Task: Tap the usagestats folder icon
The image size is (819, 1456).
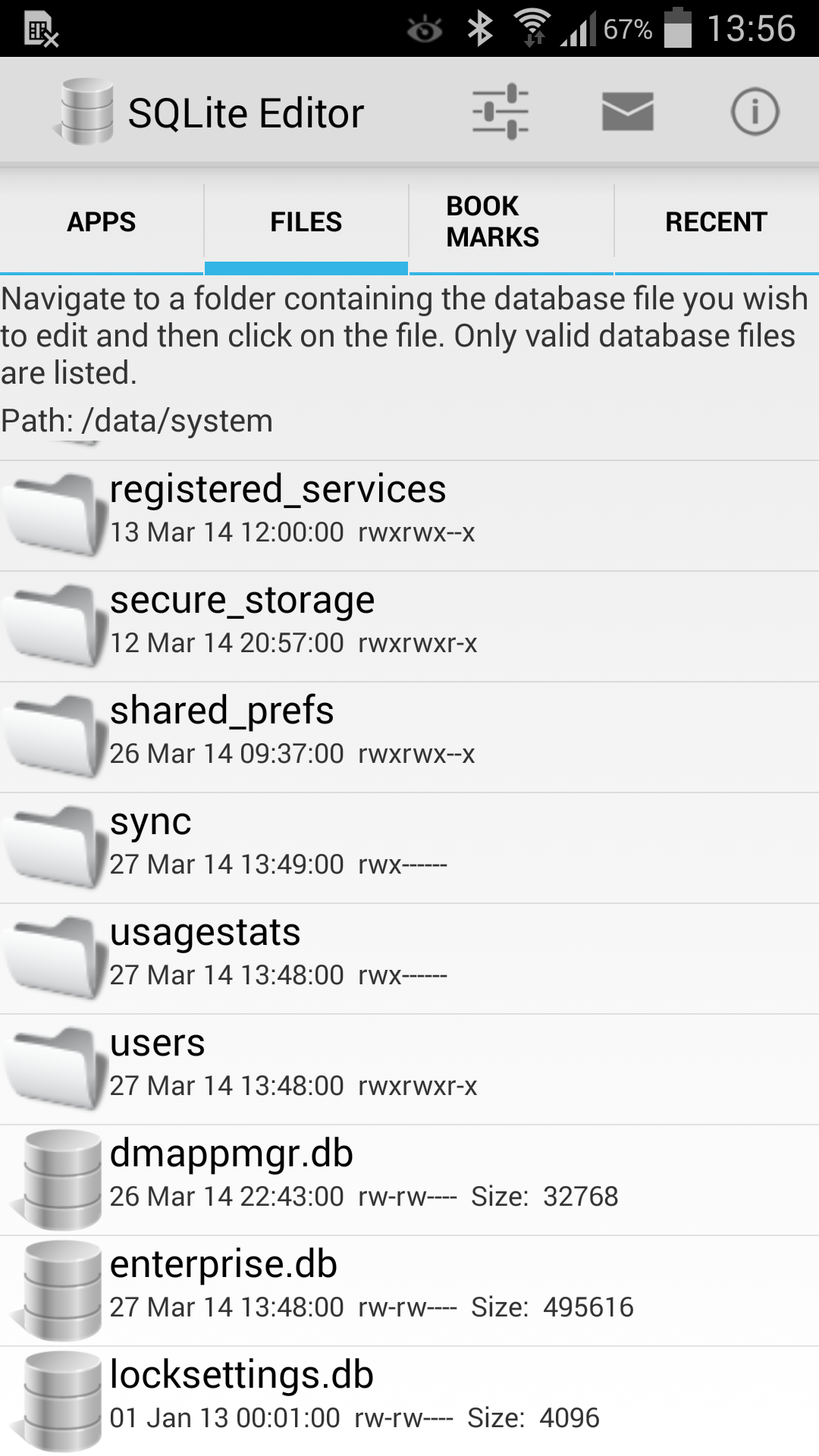Action: tap(55, 958)
